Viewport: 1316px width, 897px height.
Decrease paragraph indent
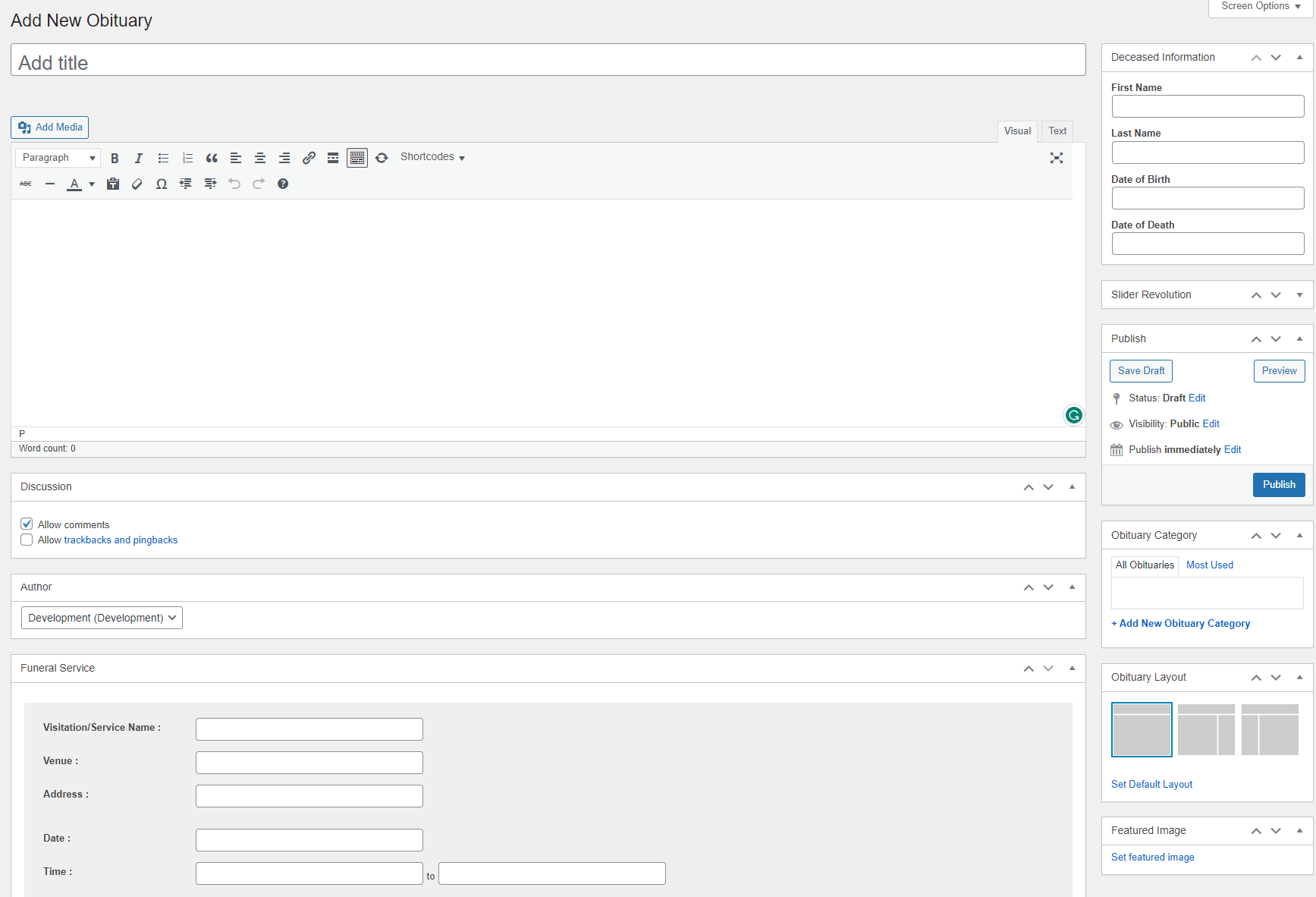tap(186, 184)
